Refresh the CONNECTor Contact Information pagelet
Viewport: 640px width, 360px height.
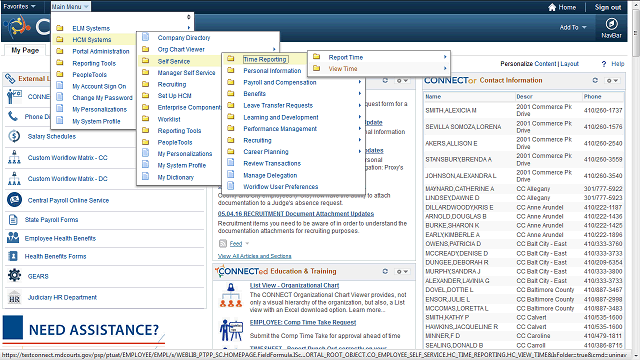(x=595, y=80)
